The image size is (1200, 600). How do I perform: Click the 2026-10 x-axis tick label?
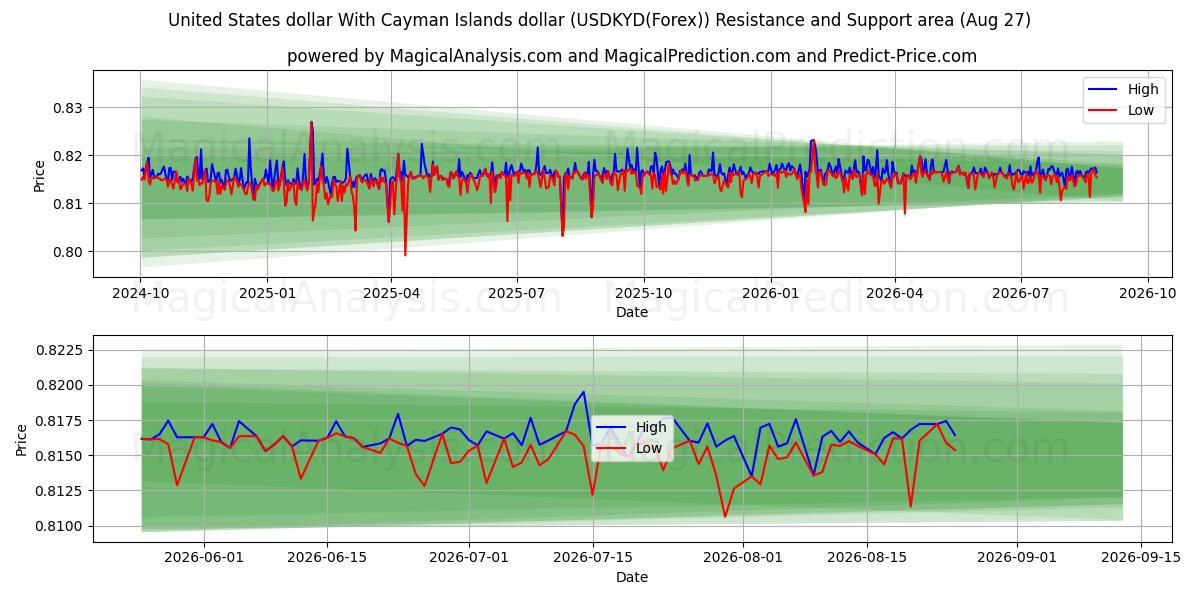click(x=1147, y=294)
